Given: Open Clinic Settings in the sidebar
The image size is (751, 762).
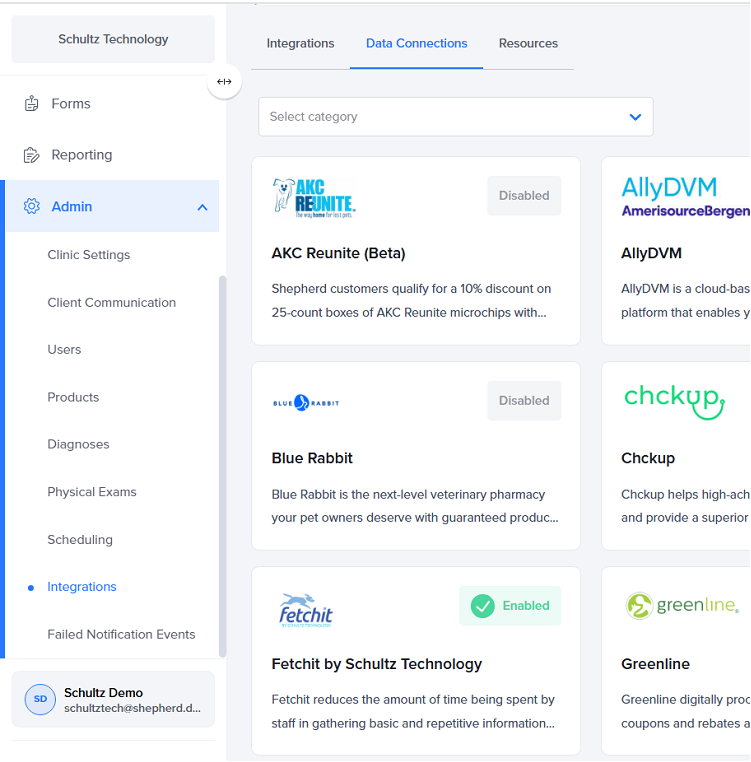Looking at the screenshot, I should tap(89, 255).
